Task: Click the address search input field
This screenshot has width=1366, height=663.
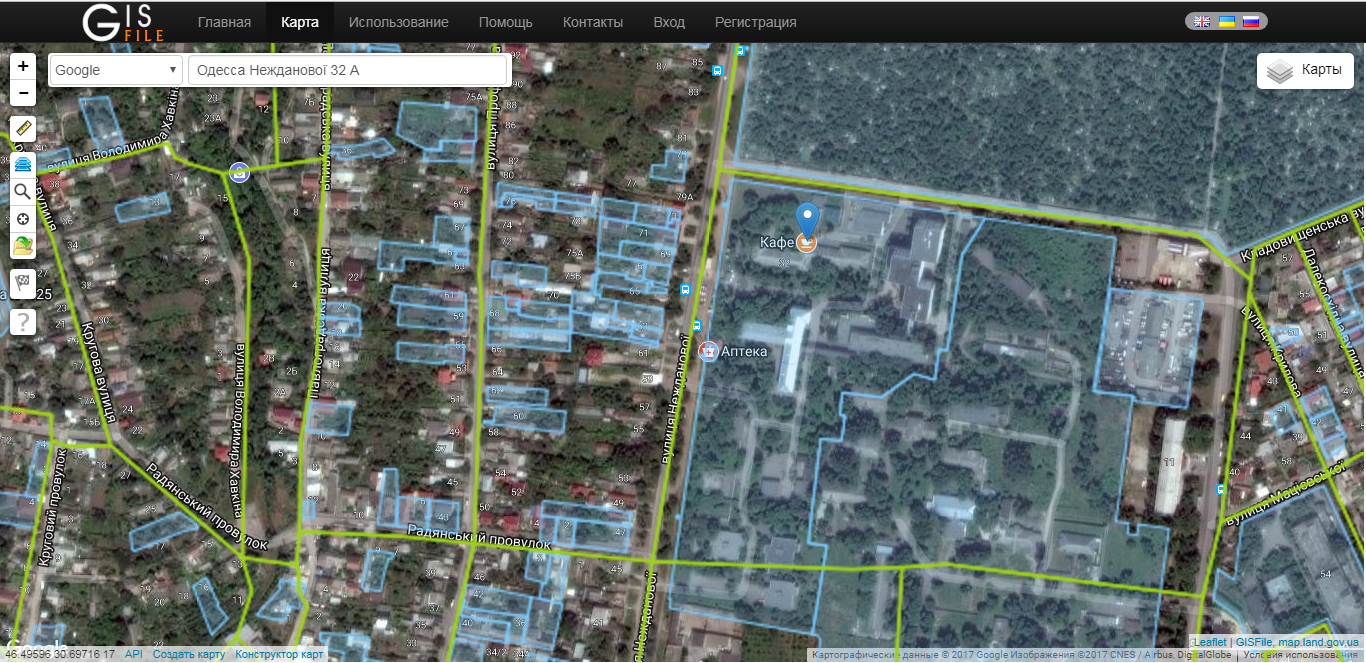Action: 348,70
